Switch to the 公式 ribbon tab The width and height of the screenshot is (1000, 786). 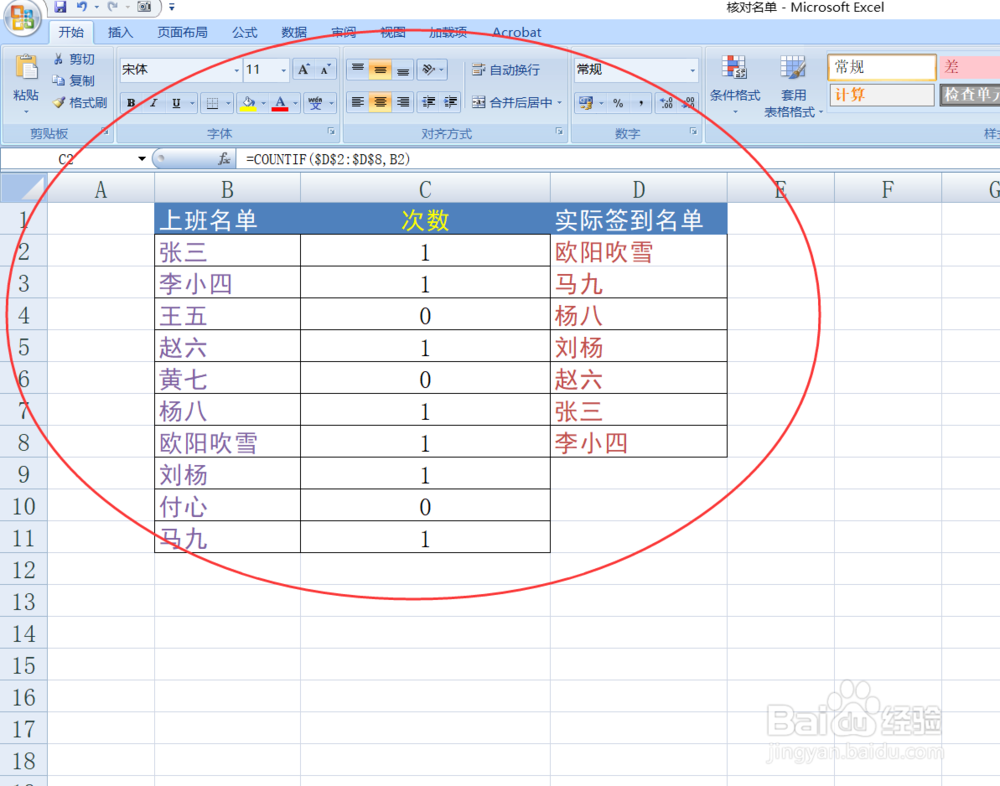click(x=244, y=31)
